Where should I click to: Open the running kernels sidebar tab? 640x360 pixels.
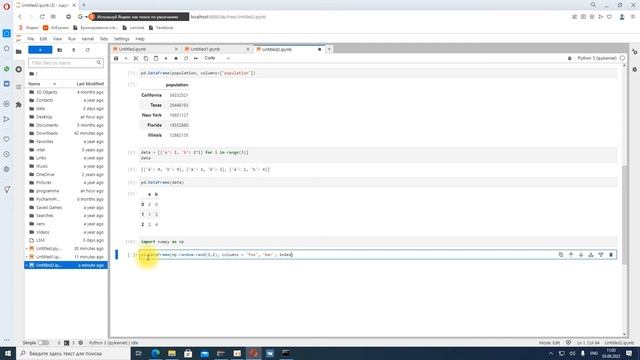(18, 69)
